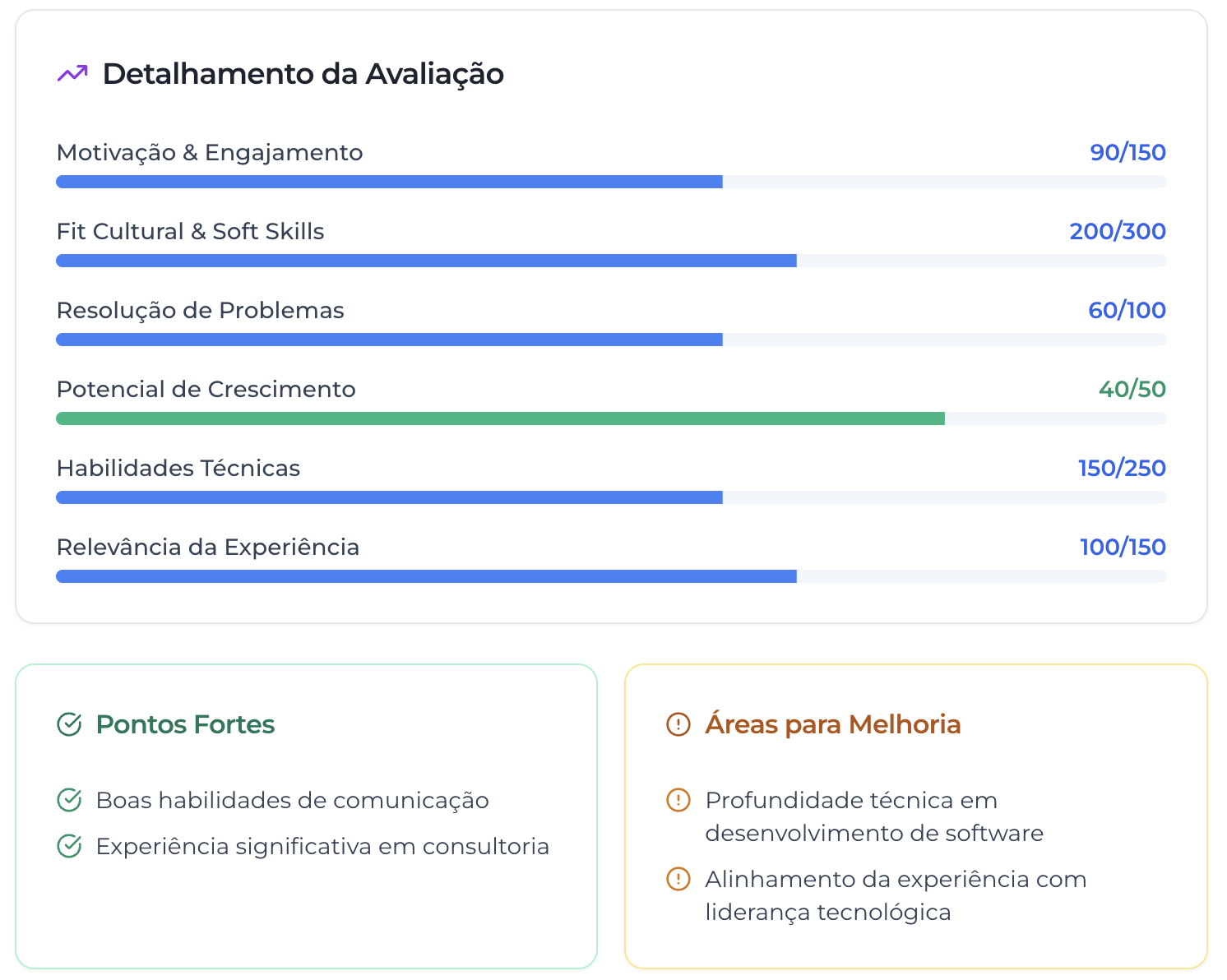
Task: Click the warning icon next to technical depth item
Action: coord(676,799)
